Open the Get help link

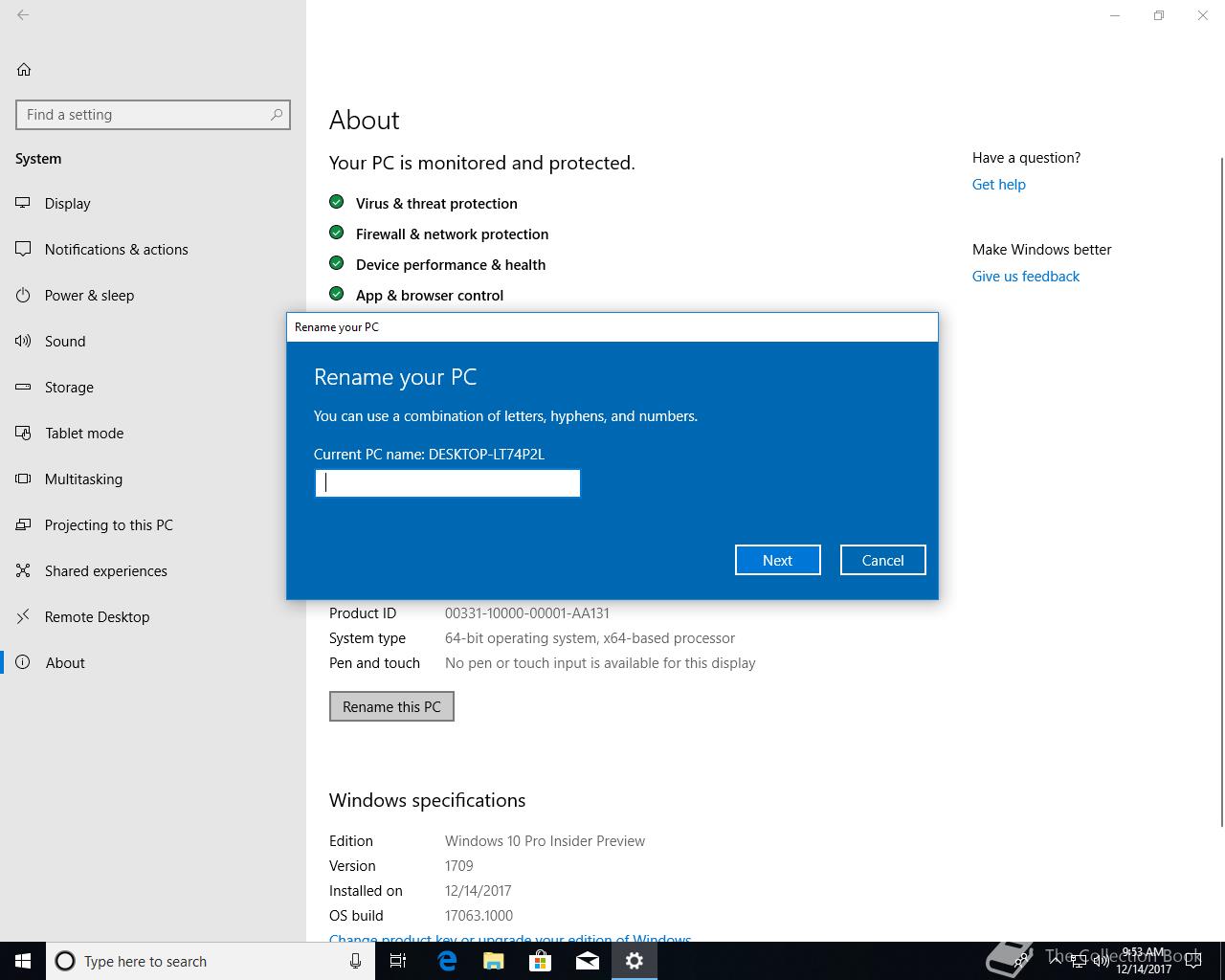(998, 185)
